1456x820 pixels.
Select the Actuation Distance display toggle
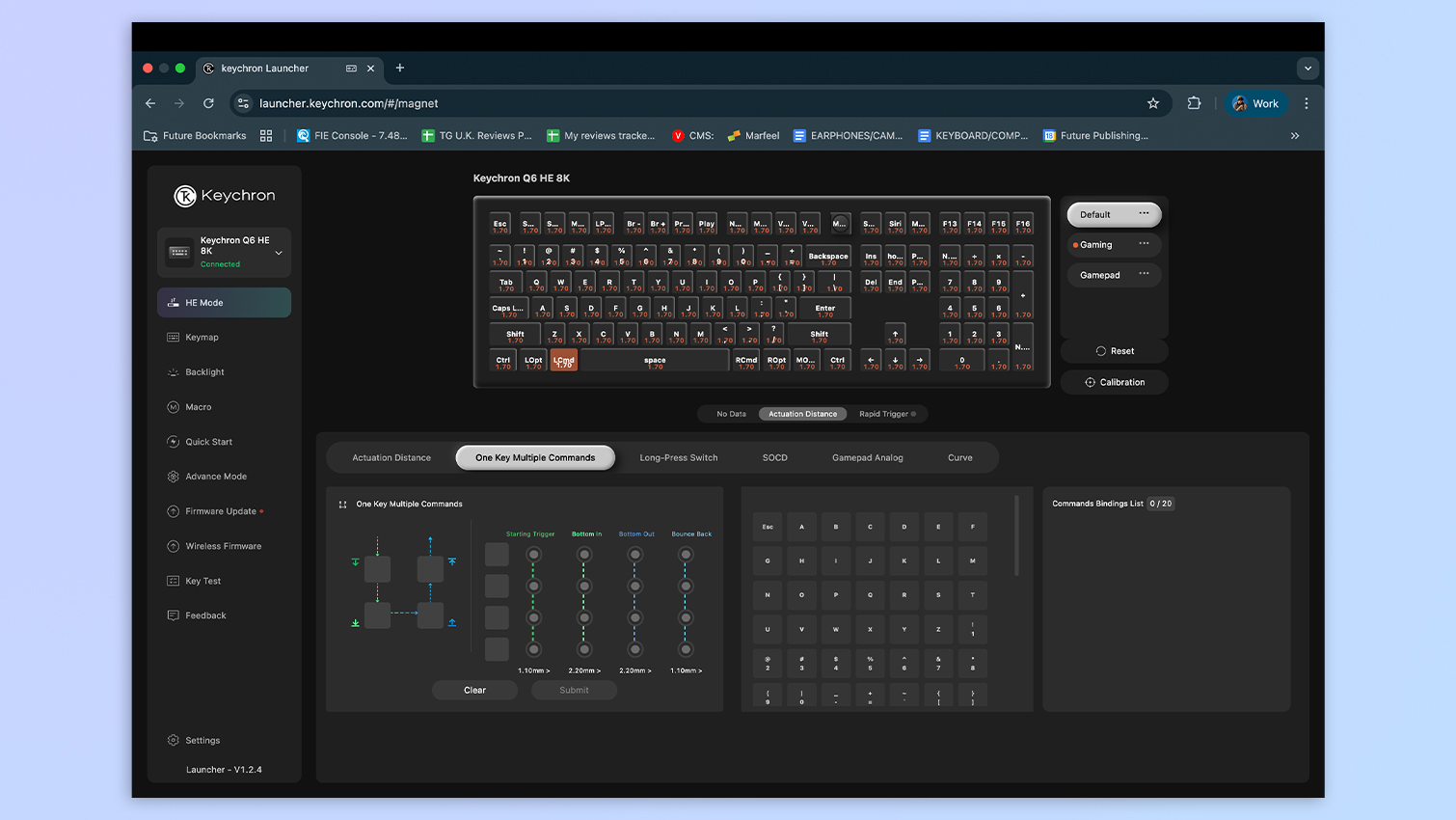(x=802, y=413)
